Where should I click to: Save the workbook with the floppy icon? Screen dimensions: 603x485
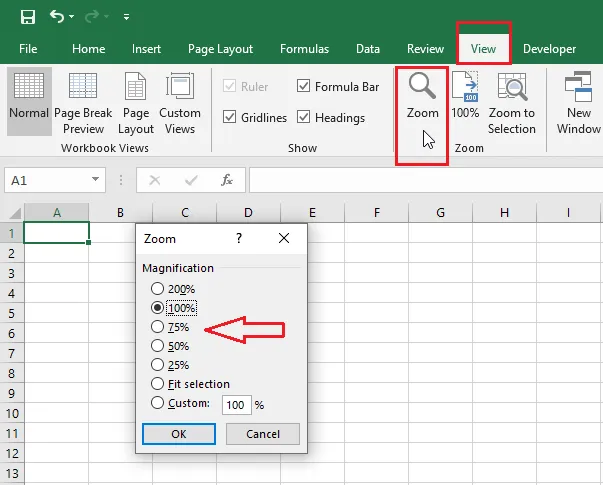pos(28,17)
